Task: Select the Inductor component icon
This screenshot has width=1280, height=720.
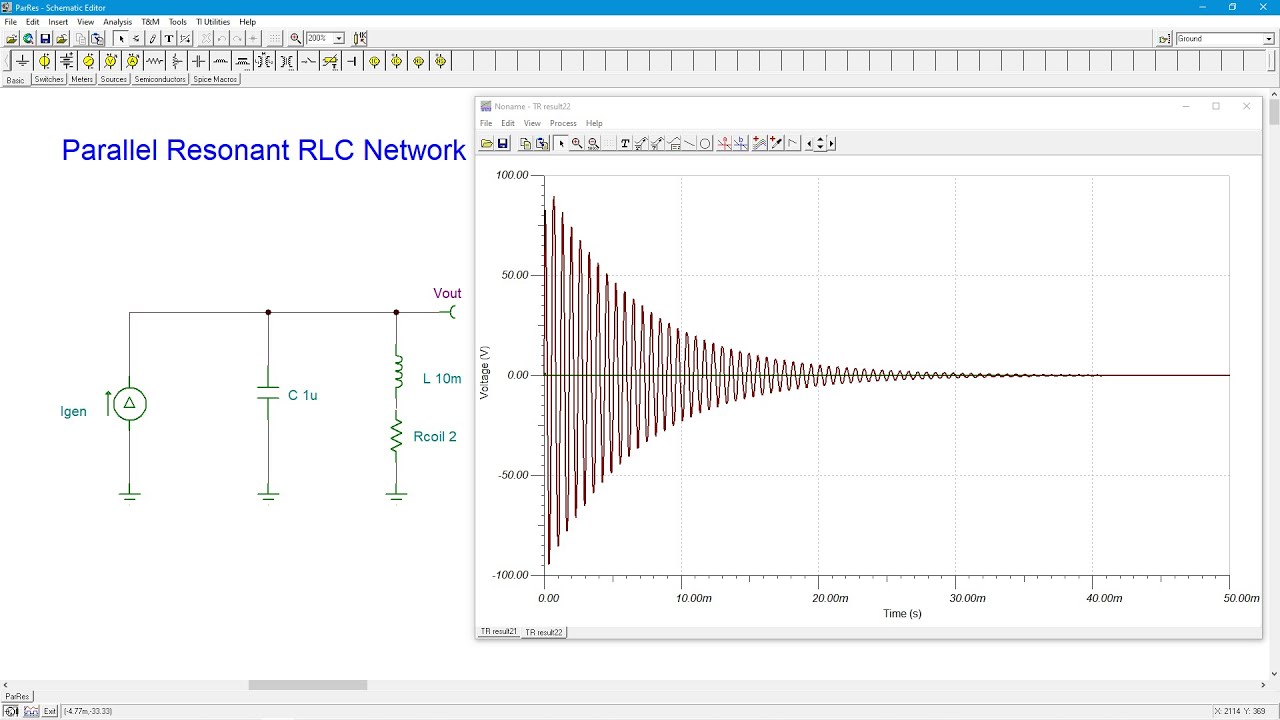Action: [x=220, y=61]
